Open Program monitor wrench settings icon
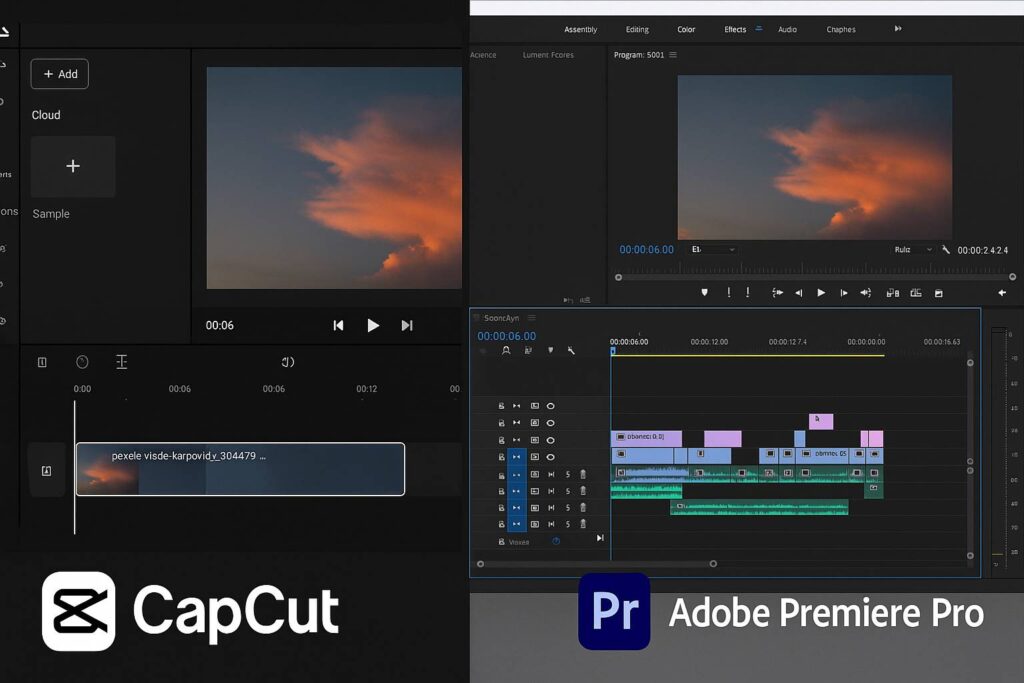 point(946,249)
